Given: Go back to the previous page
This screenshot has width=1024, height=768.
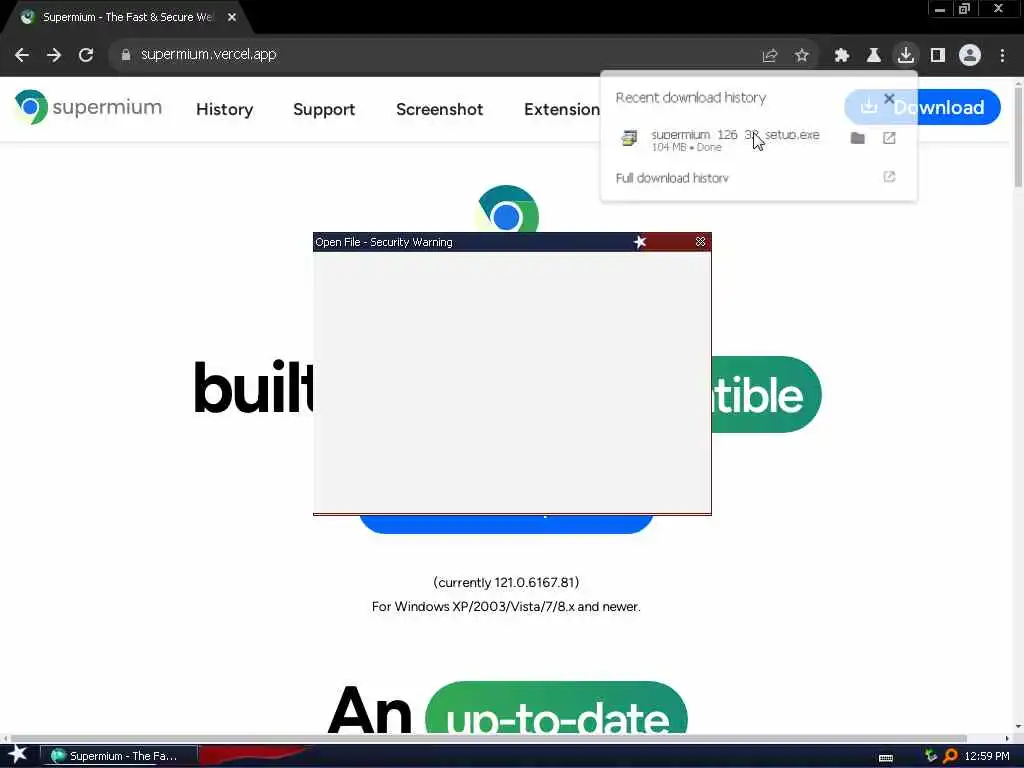Looking at the screenshot, I should [22, 55].
